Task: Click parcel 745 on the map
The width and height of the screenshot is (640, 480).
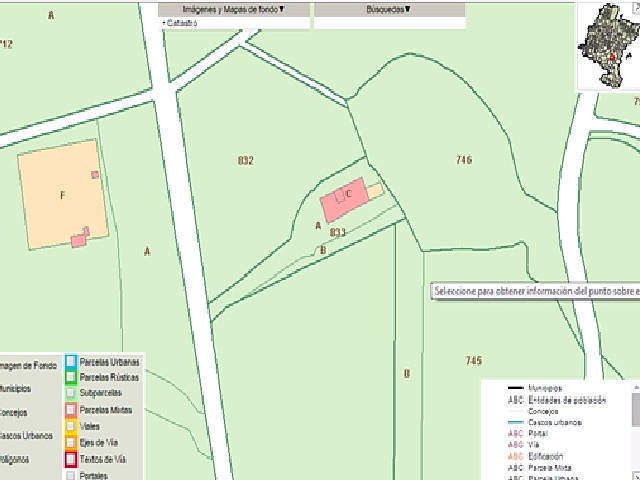Action: [x=474, y=360]
